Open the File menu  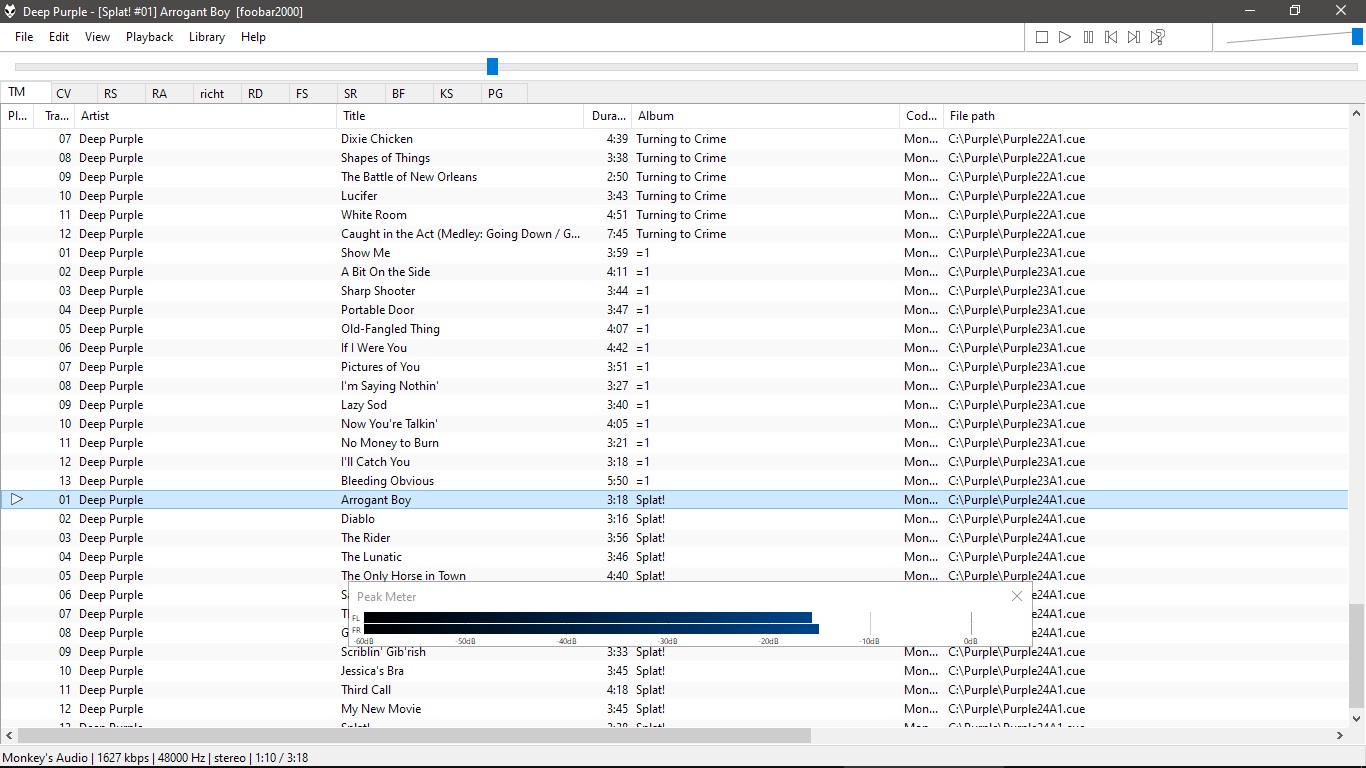click(24, 37)
